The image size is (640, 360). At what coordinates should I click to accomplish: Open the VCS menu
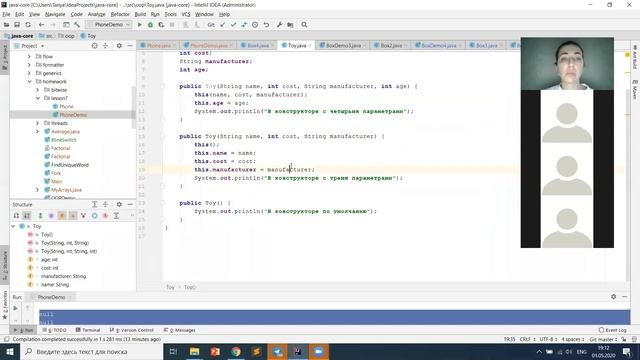click(186, 14)
